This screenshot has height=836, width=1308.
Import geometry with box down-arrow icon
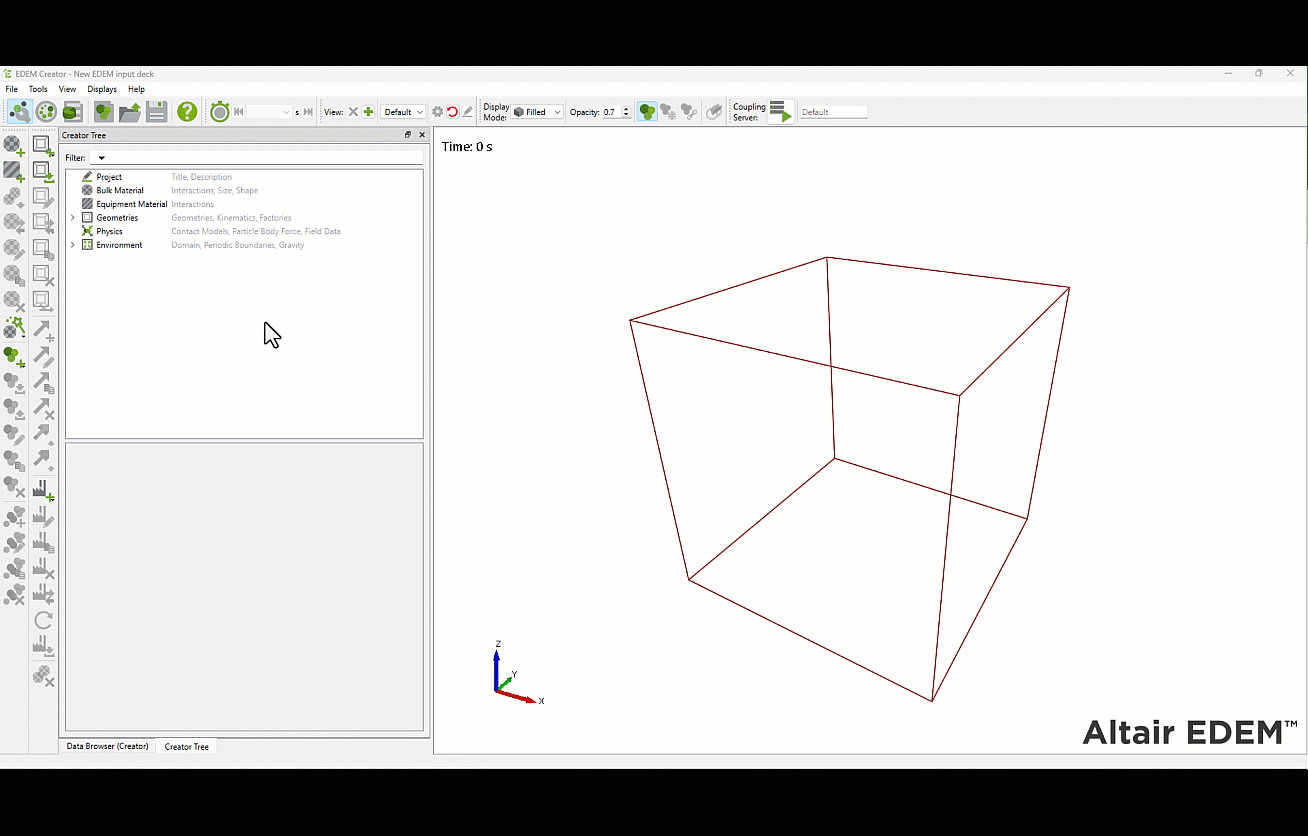tap(43, 172)
